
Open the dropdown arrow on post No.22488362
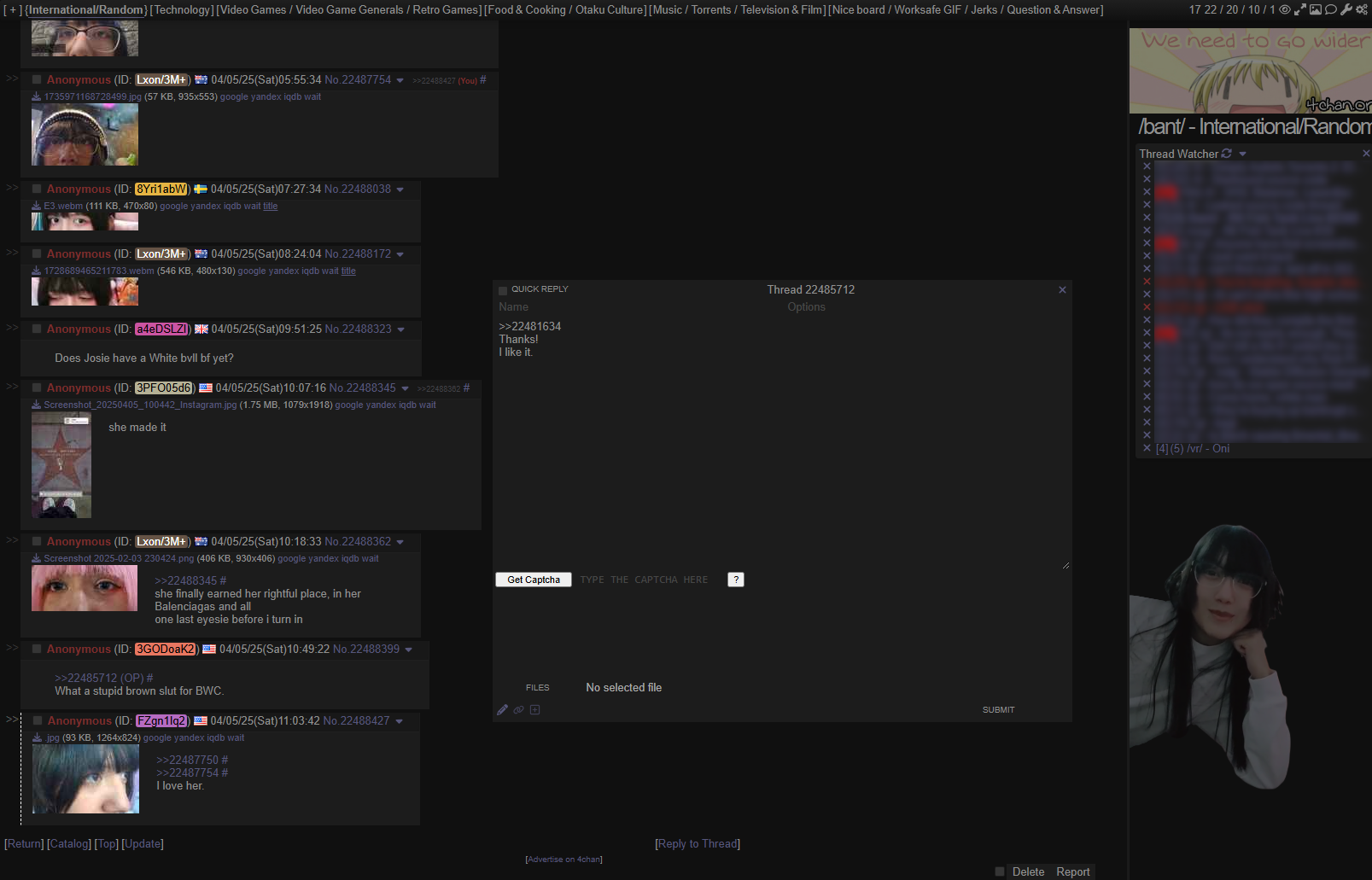pyautogui.click(x=400, y=542)
